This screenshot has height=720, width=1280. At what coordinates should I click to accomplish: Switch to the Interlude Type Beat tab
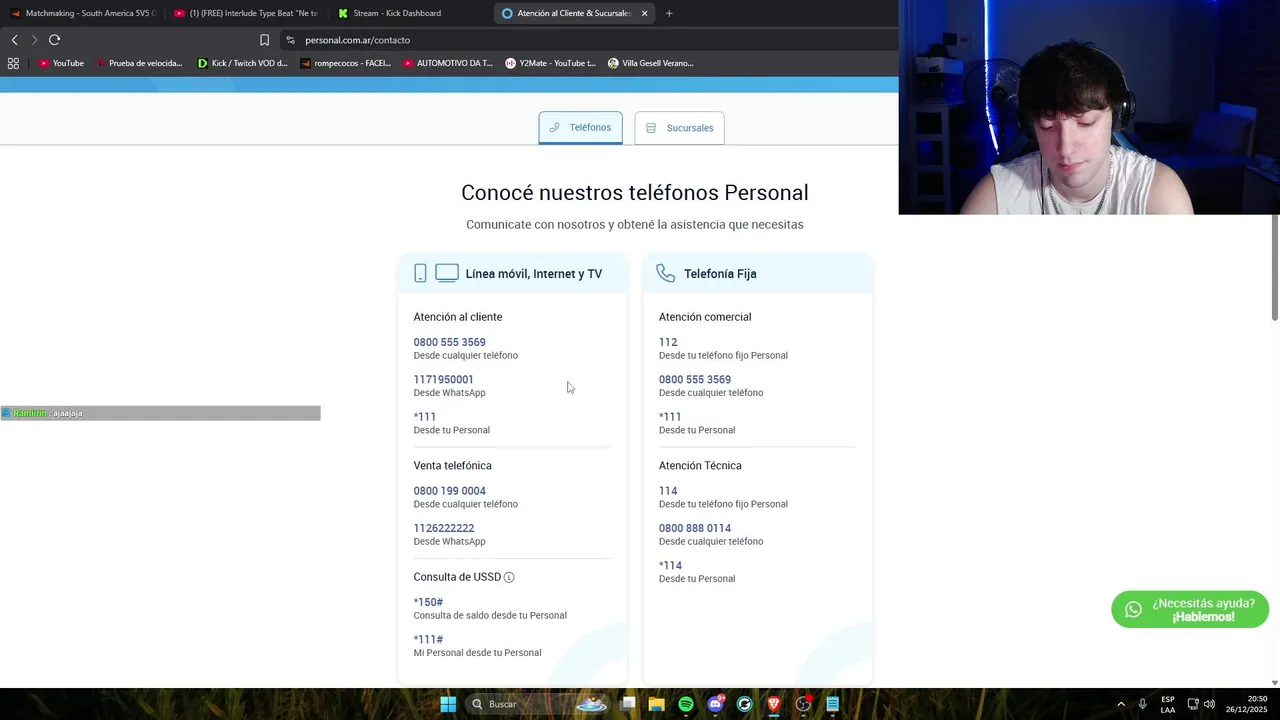[245, 13]
